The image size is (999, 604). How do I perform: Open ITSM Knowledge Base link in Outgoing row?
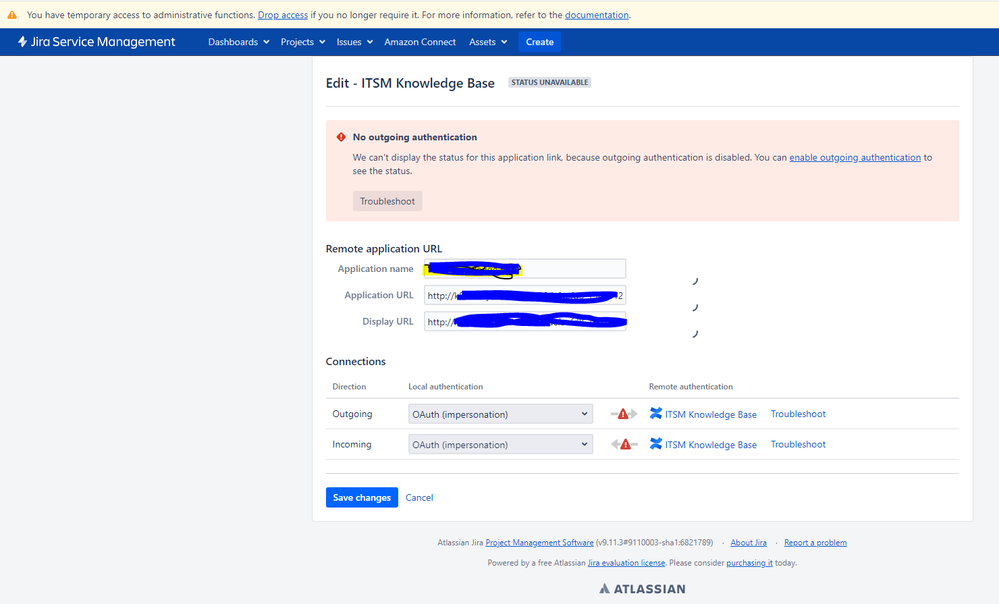pos(711,414)
